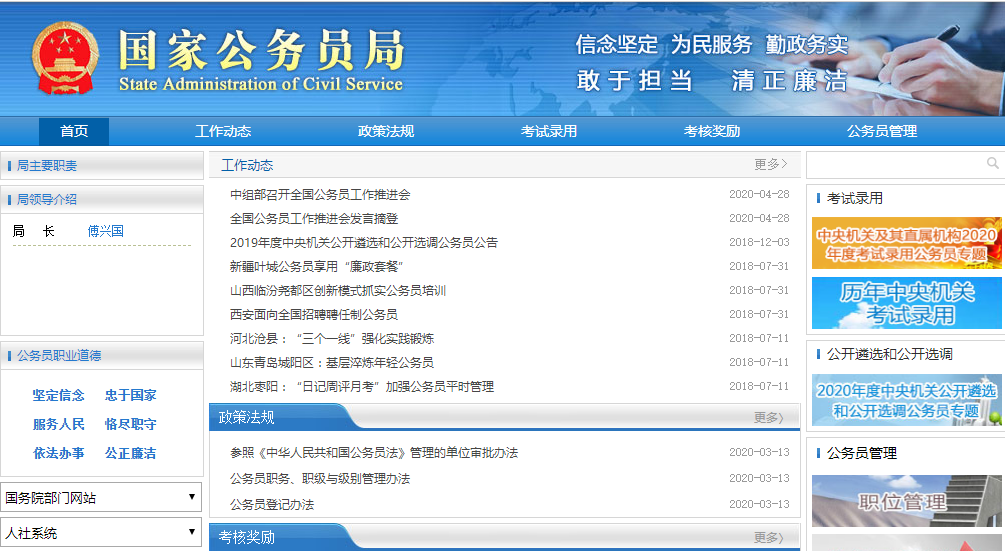Click 更多 in the 政策法规 section
This screenshot has width=1005, height=551.
coord(768,418)
